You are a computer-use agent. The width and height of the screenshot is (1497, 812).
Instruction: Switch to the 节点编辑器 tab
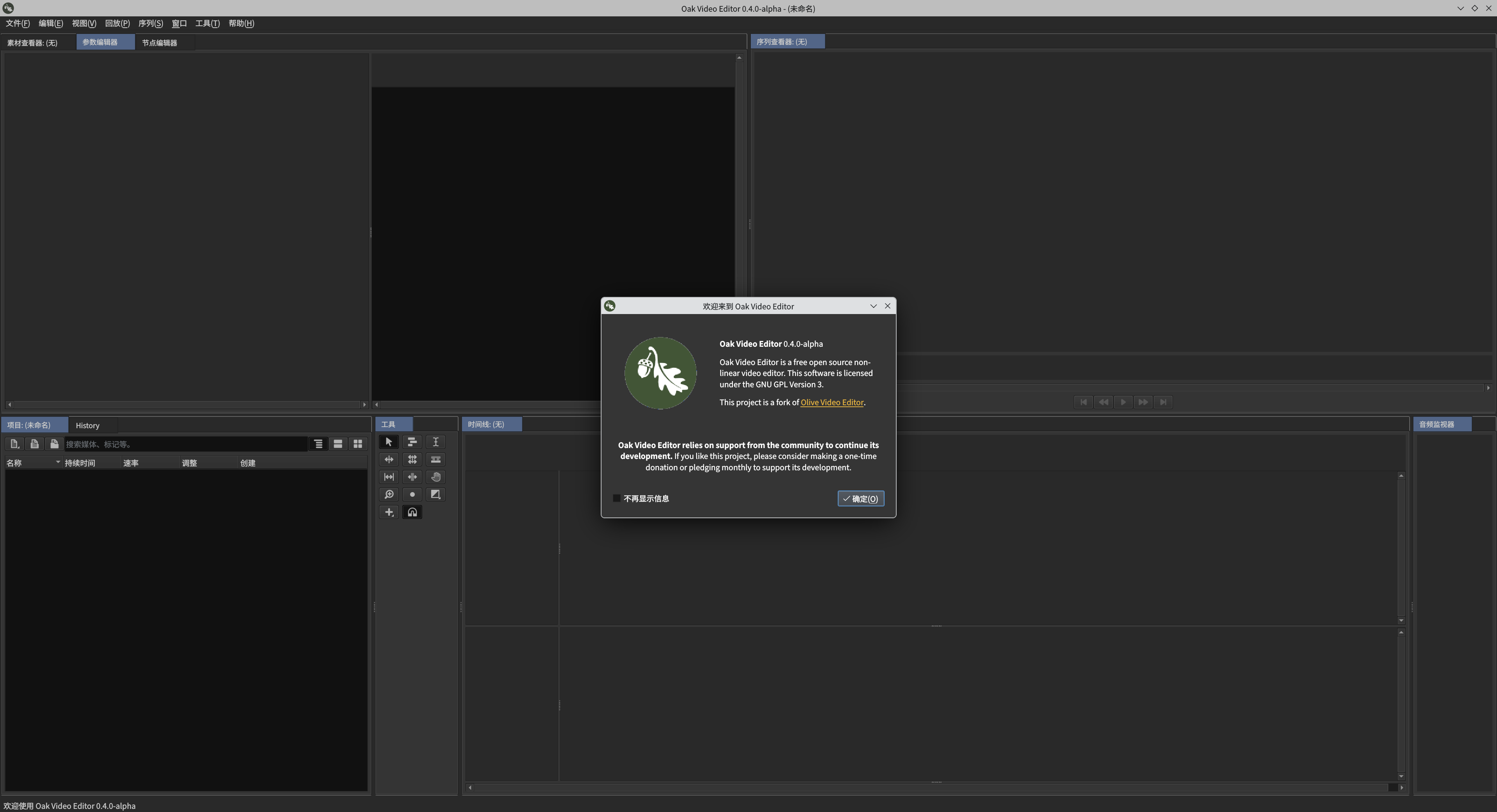pyautogui.click(x=165, y=42)
